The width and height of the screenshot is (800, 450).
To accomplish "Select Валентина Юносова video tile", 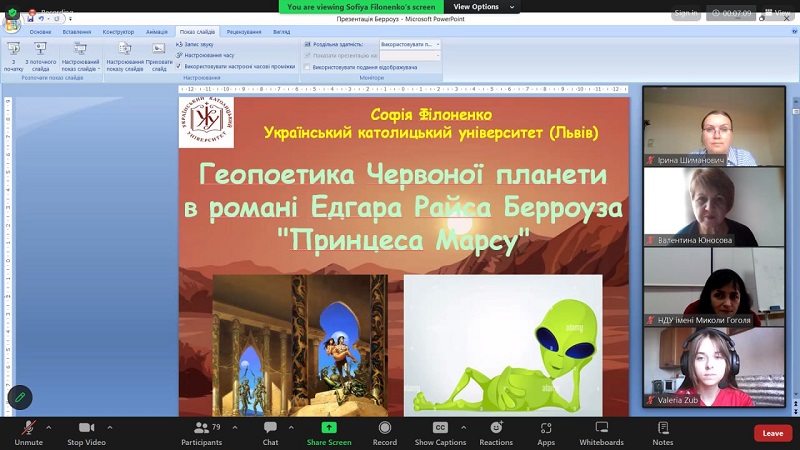I will [714, 207].
